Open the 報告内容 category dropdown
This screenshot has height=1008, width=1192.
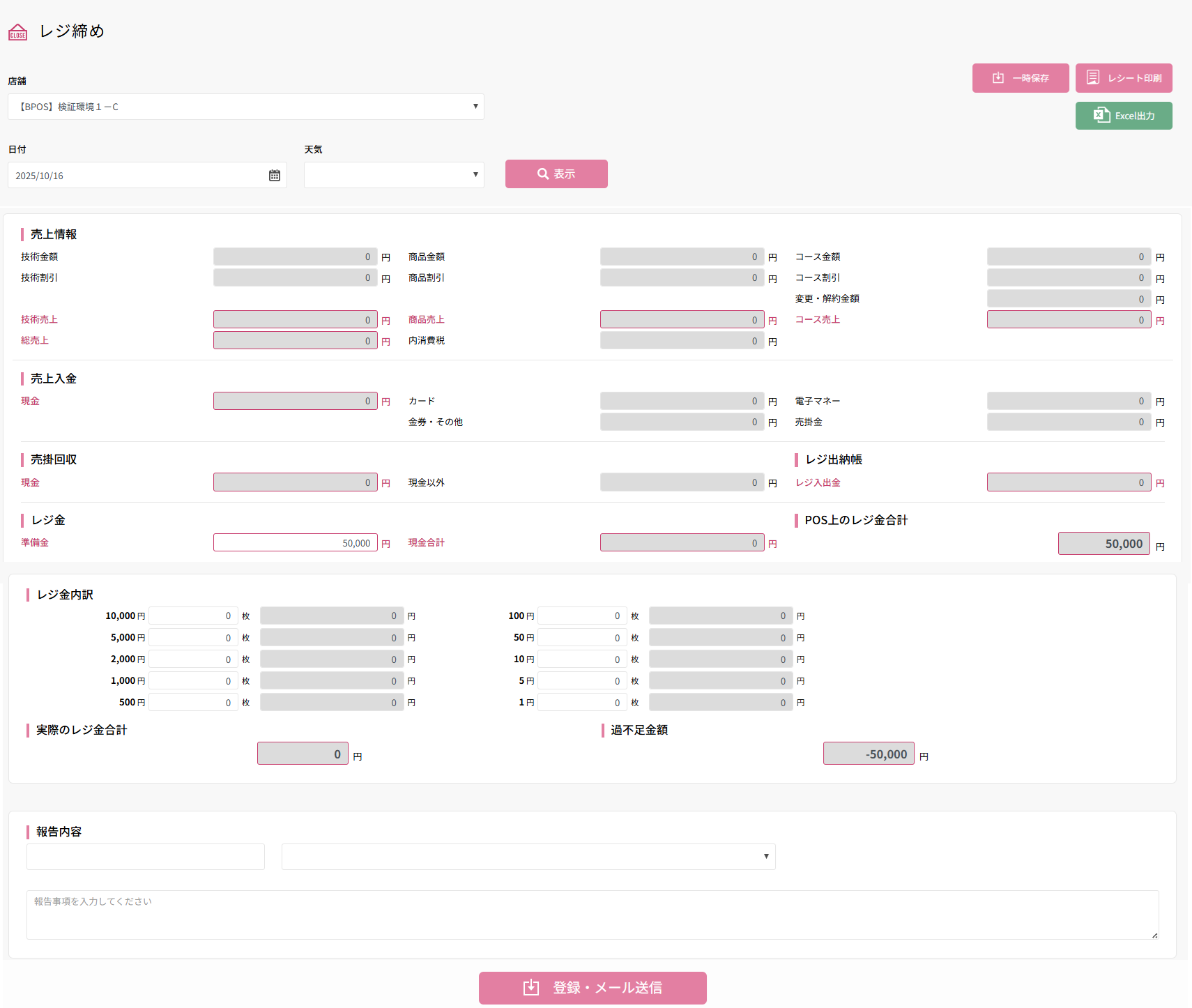point(528,857)
